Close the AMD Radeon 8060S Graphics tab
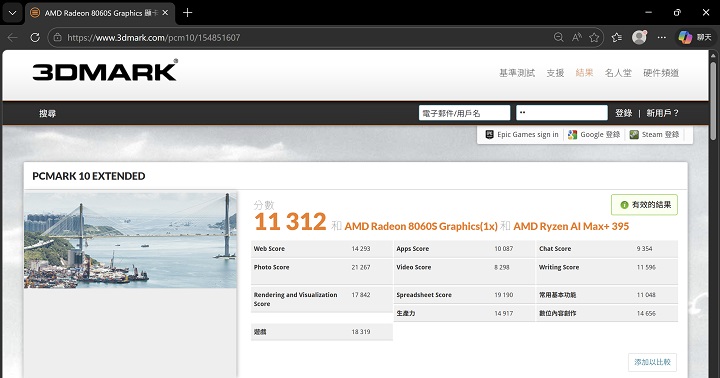Viewport: 720px width, 378px height. tap(165, 13)
